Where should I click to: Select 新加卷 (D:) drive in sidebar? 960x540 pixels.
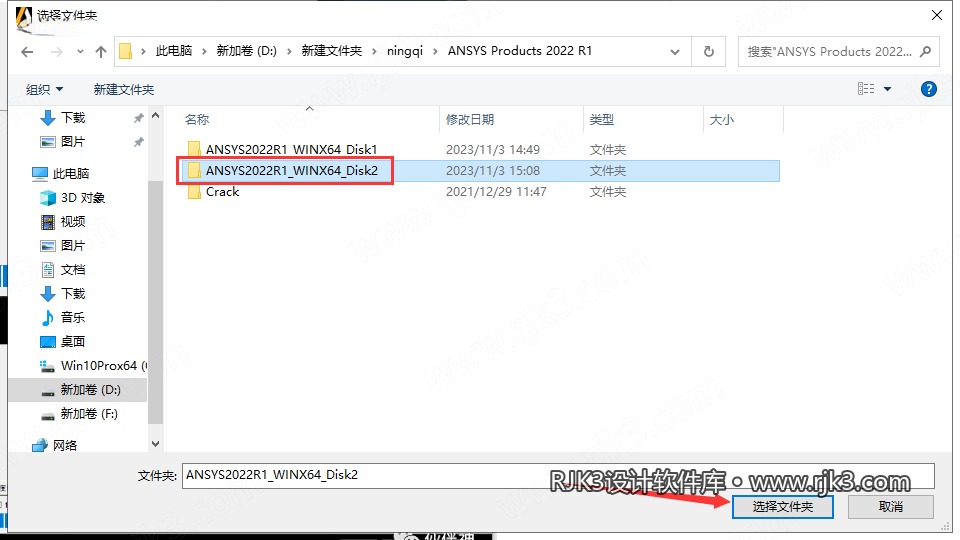(90, 389)
